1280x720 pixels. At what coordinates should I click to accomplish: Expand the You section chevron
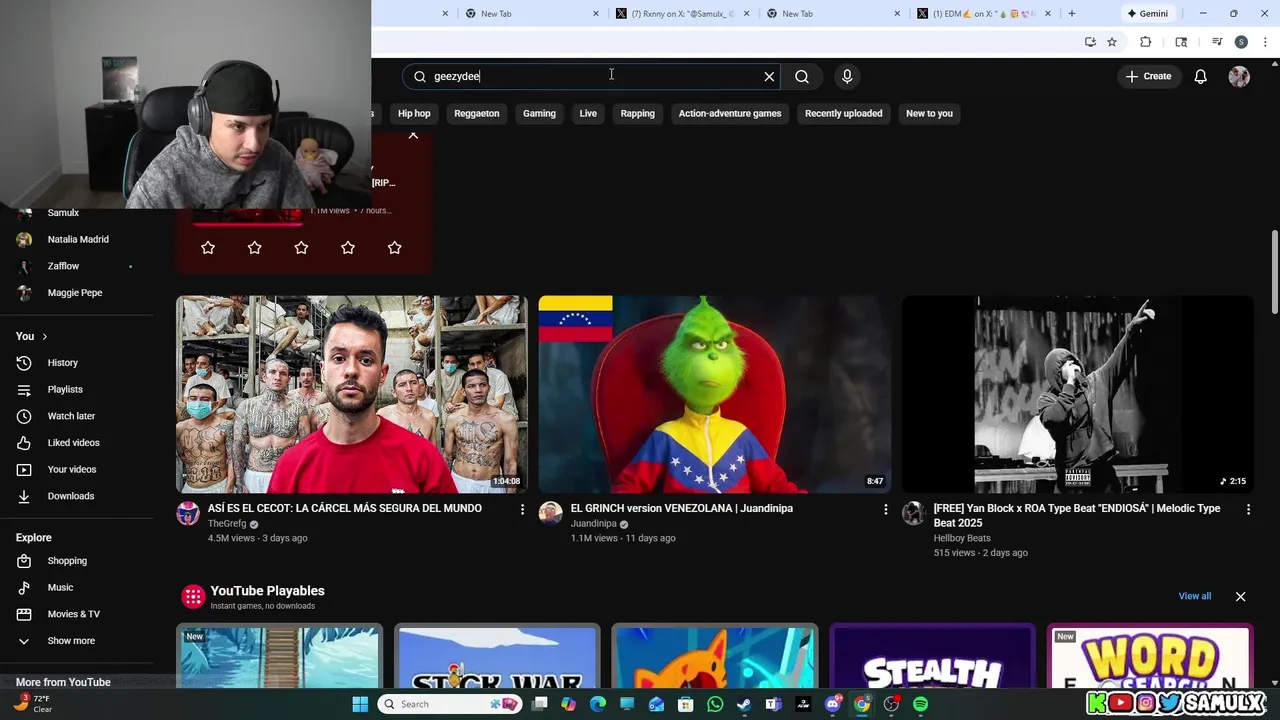coord(44,336)
